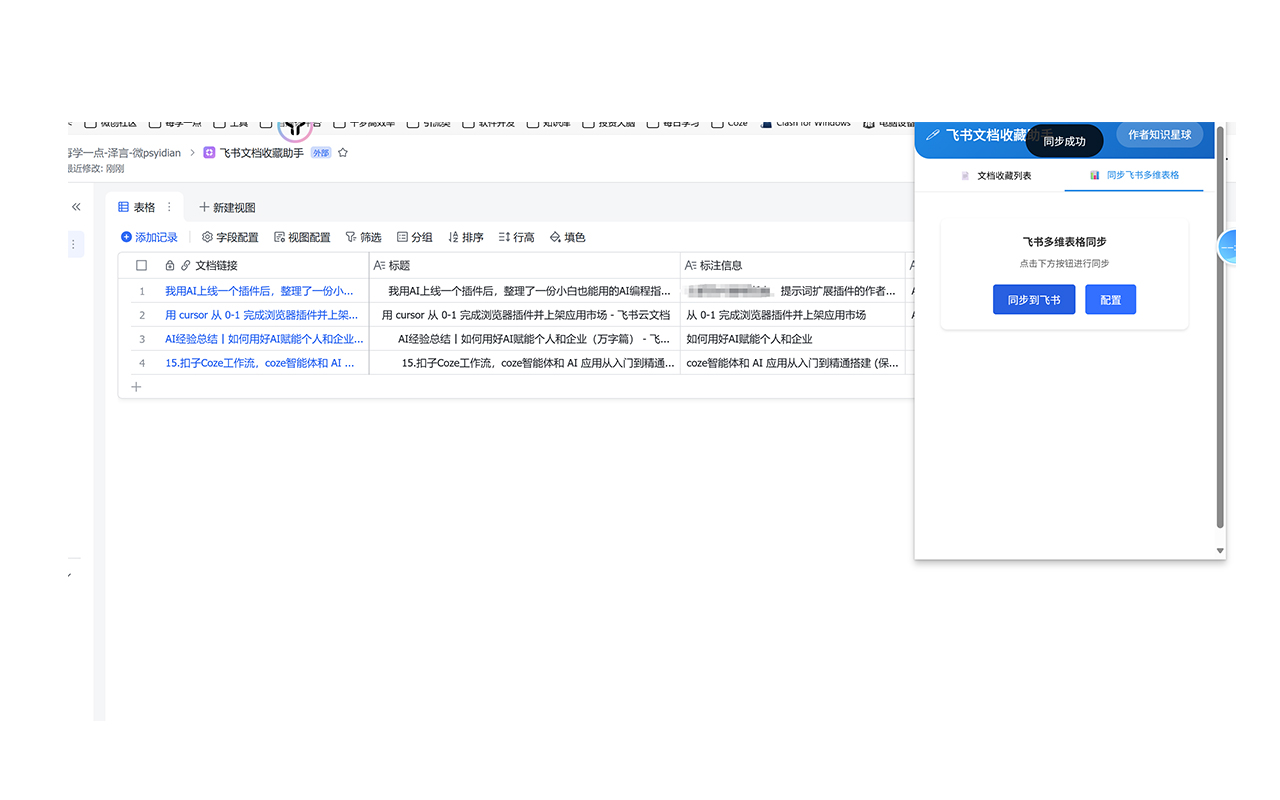The image size is (1280, 800).
Task: Click the 飞书文档收藏助手 breadcrumb title
Action: coord(261,153)
